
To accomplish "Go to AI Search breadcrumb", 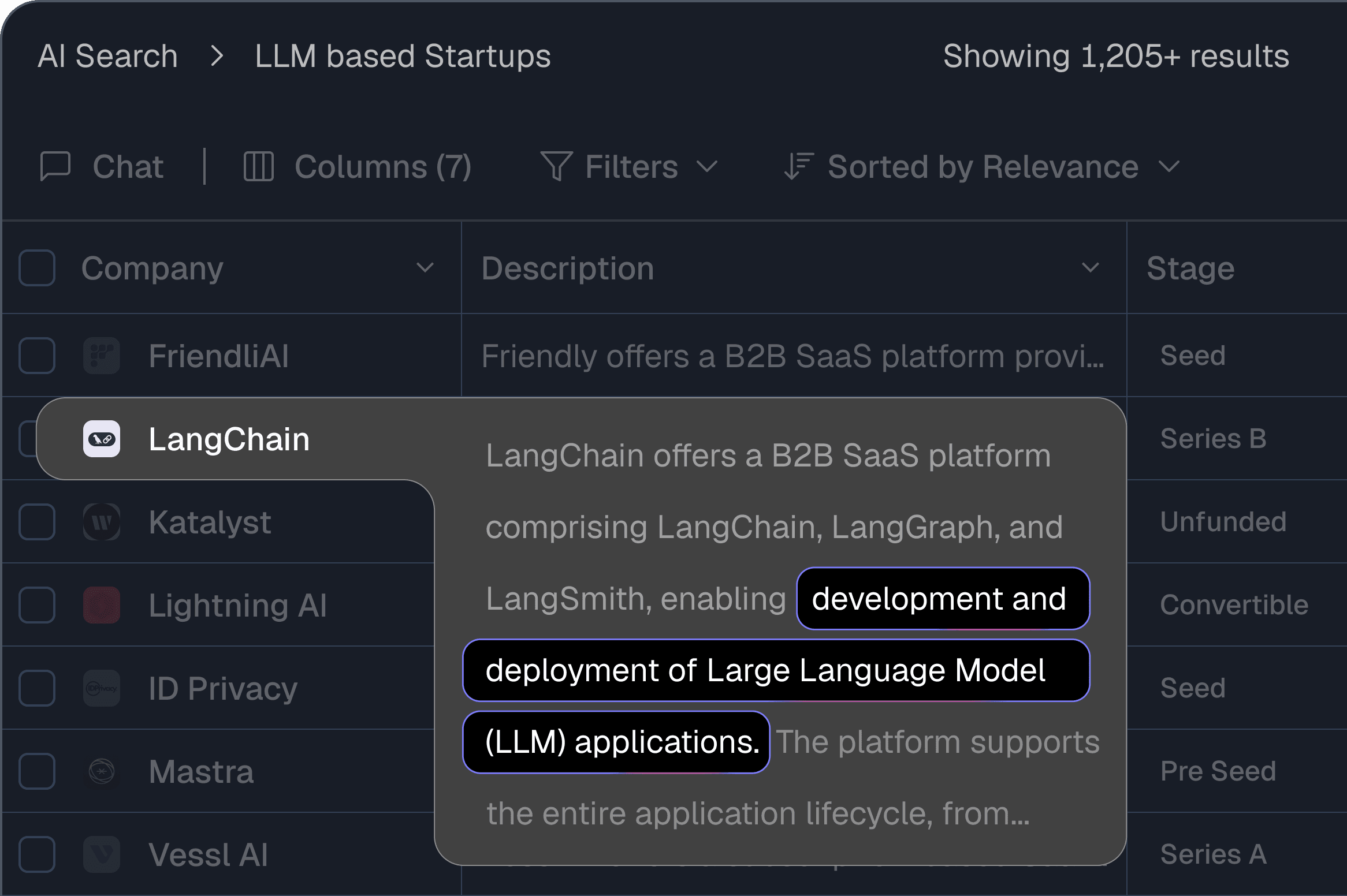I will (108, 56).
